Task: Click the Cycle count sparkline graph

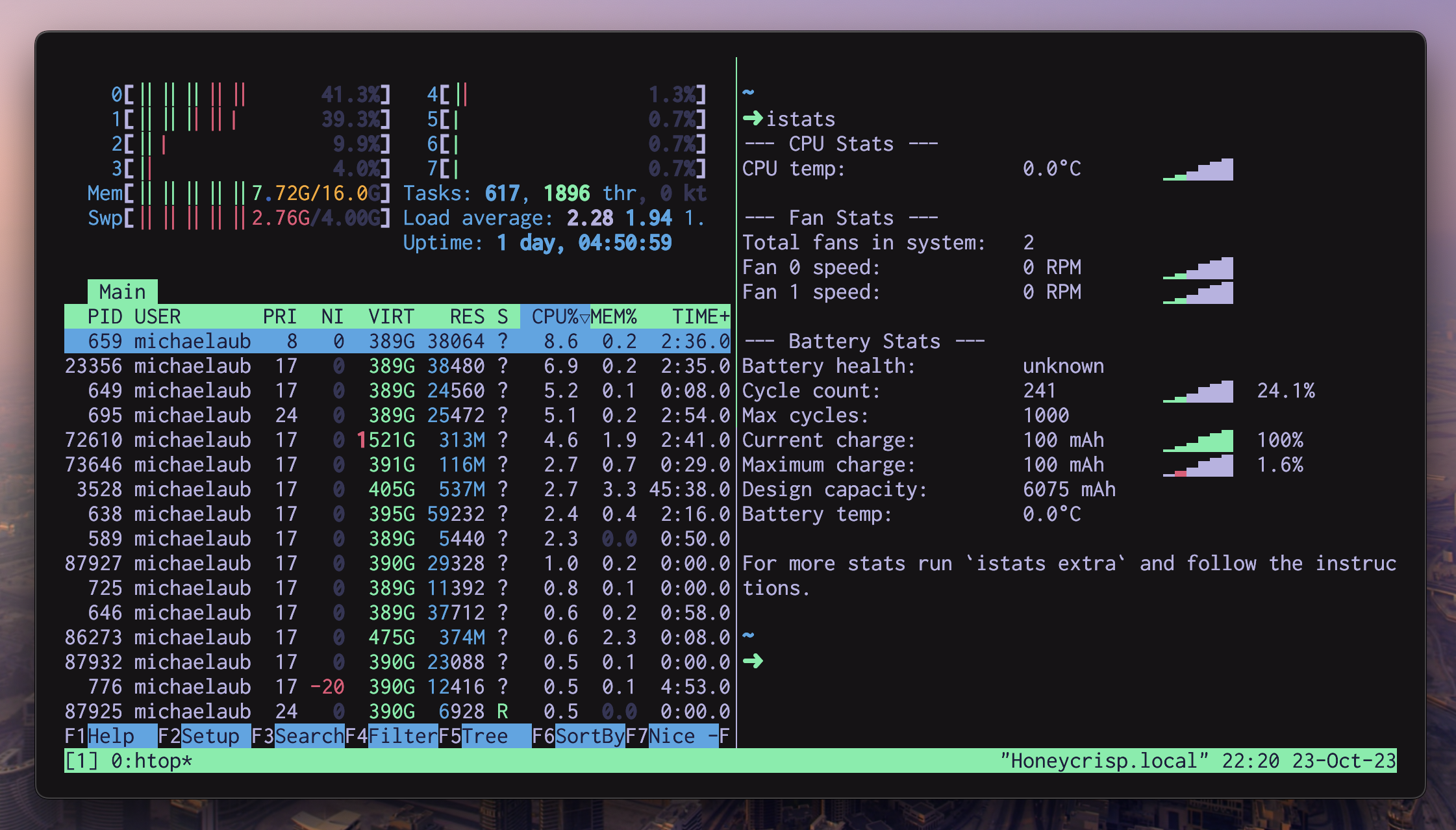Action: (x=1198, y=391)
